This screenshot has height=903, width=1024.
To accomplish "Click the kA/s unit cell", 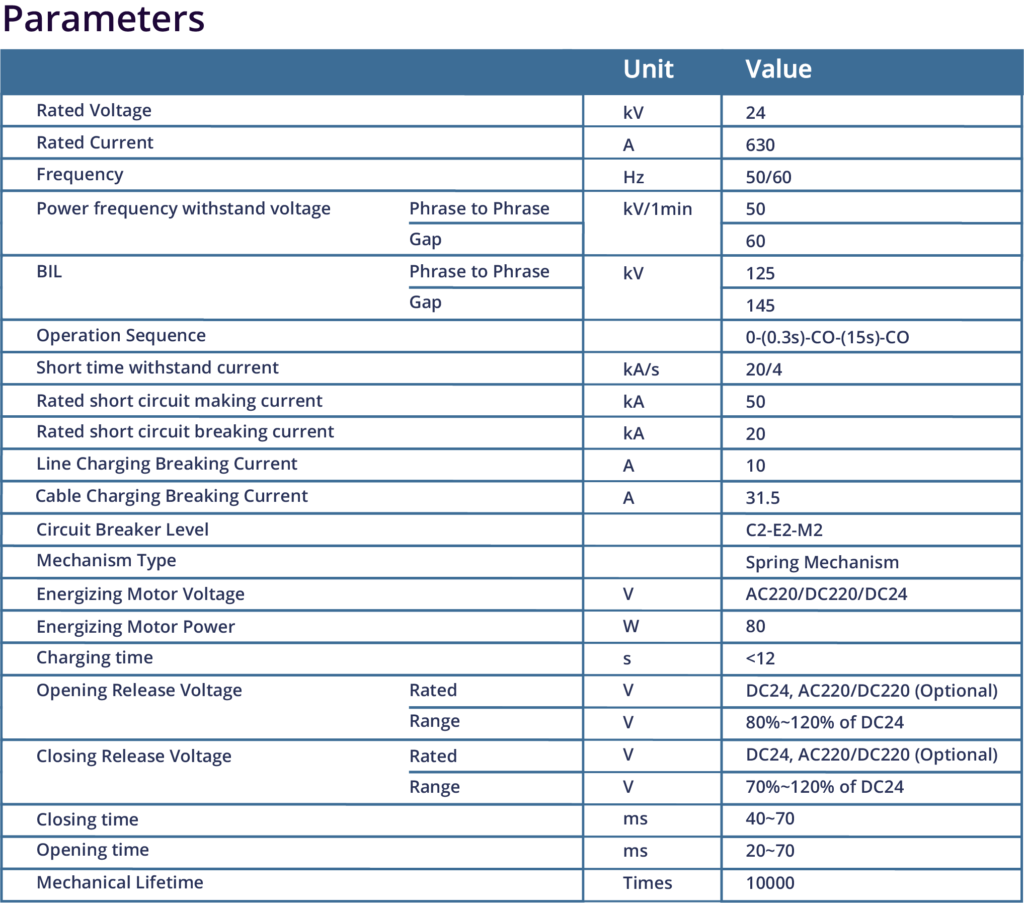I will coord(641,370).
